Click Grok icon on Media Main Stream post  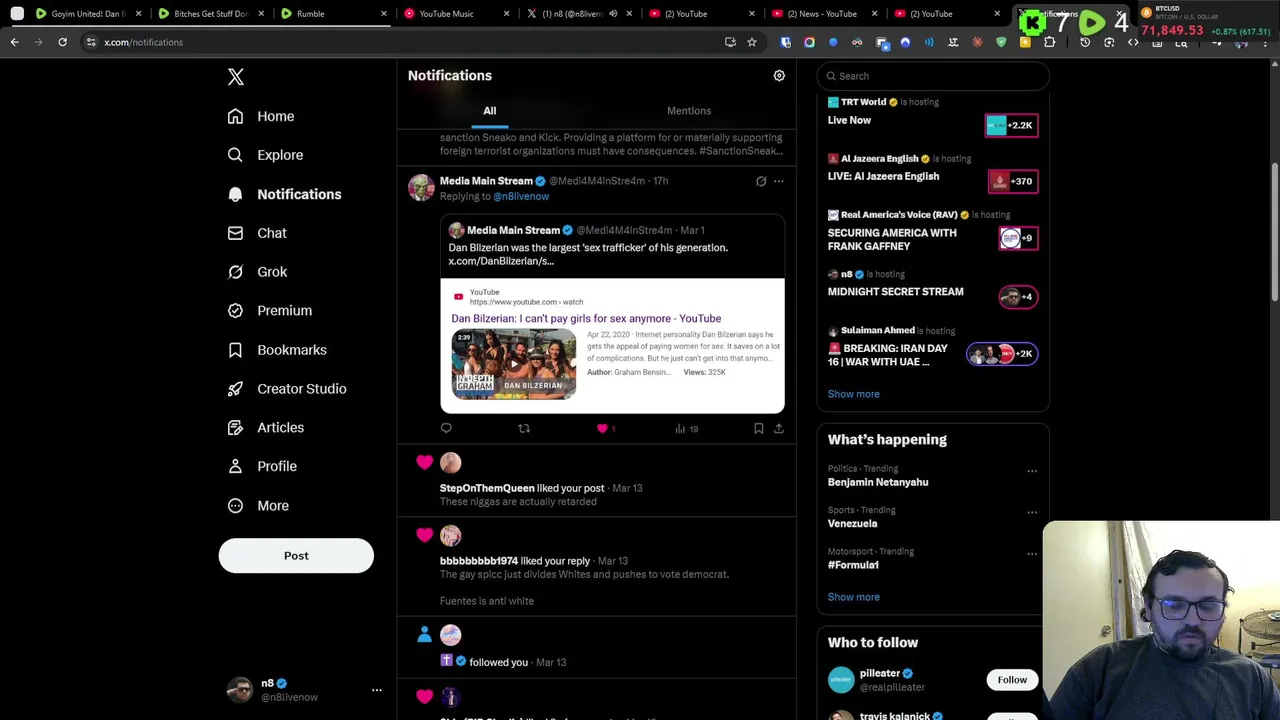(761, 182)
